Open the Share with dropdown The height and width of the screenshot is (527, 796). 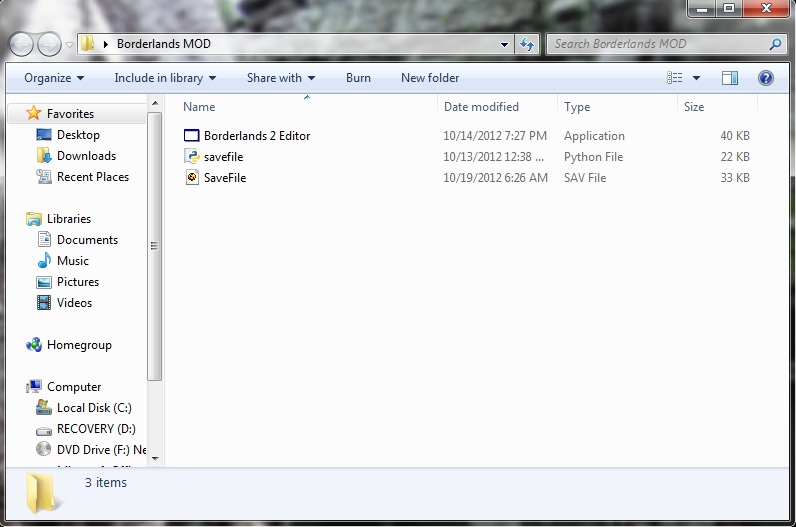coord(281,78)
